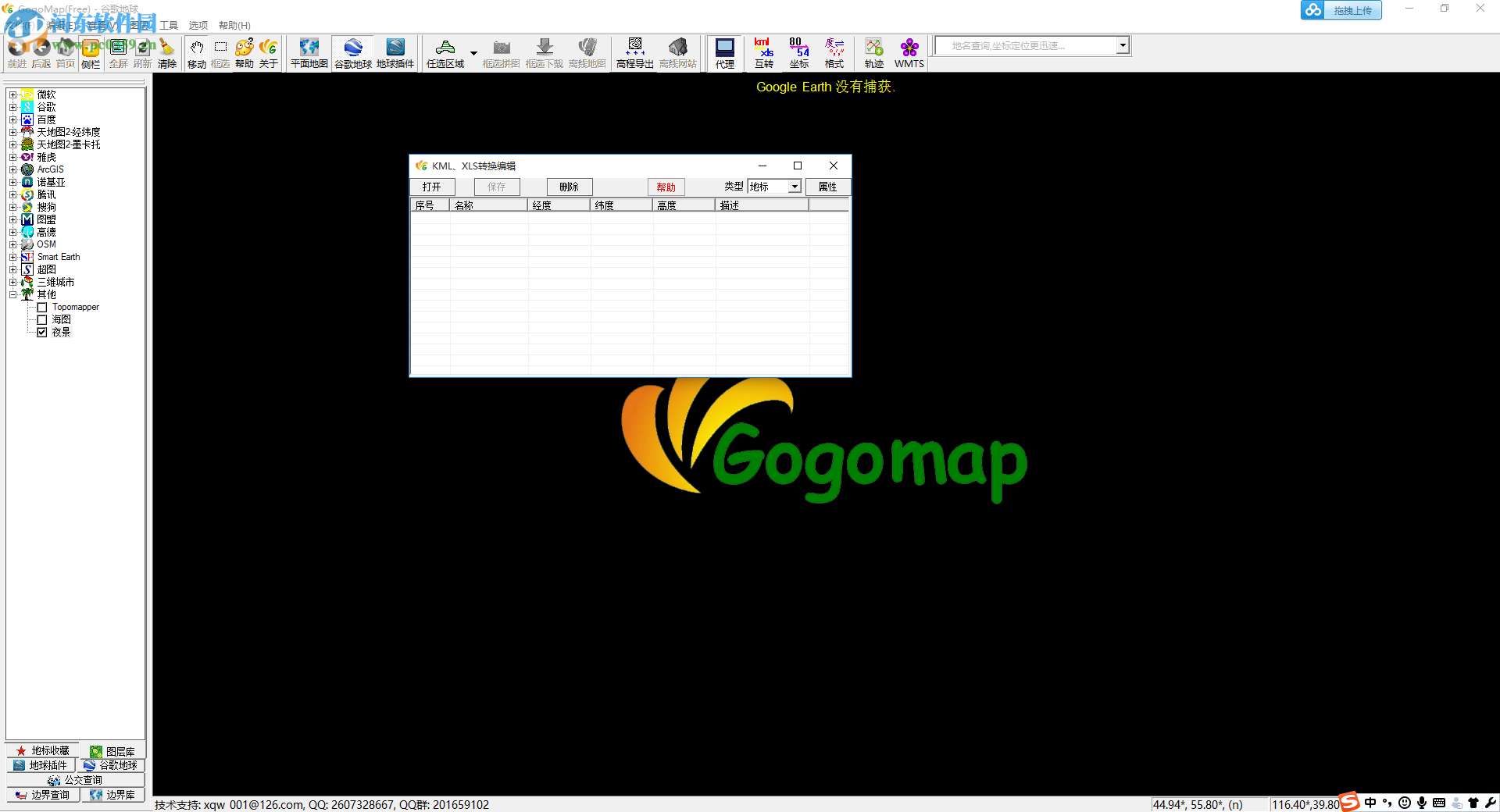Click the 框选 rectangle select tool
1500x812 pixels.
221,53
